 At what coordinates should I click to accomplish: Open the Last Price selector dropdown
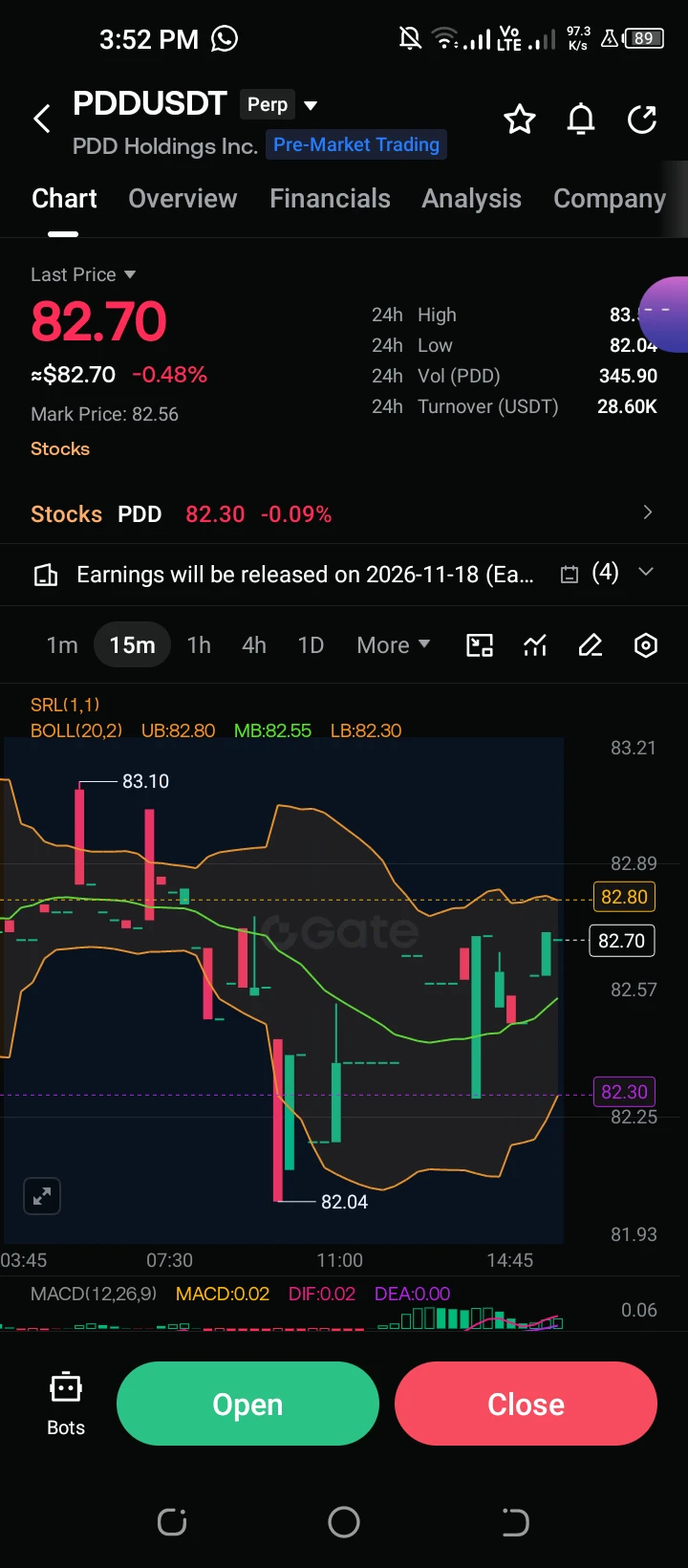[x=83, y=274]
